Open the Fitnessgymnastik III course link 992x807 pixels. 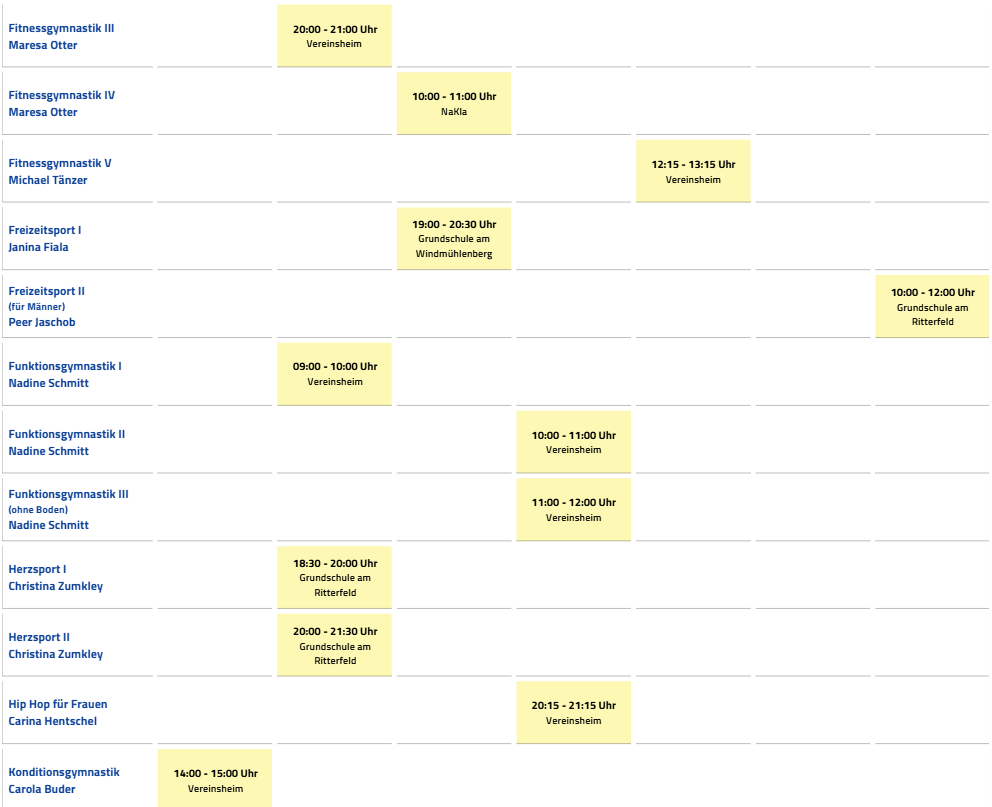coord(61,28)
